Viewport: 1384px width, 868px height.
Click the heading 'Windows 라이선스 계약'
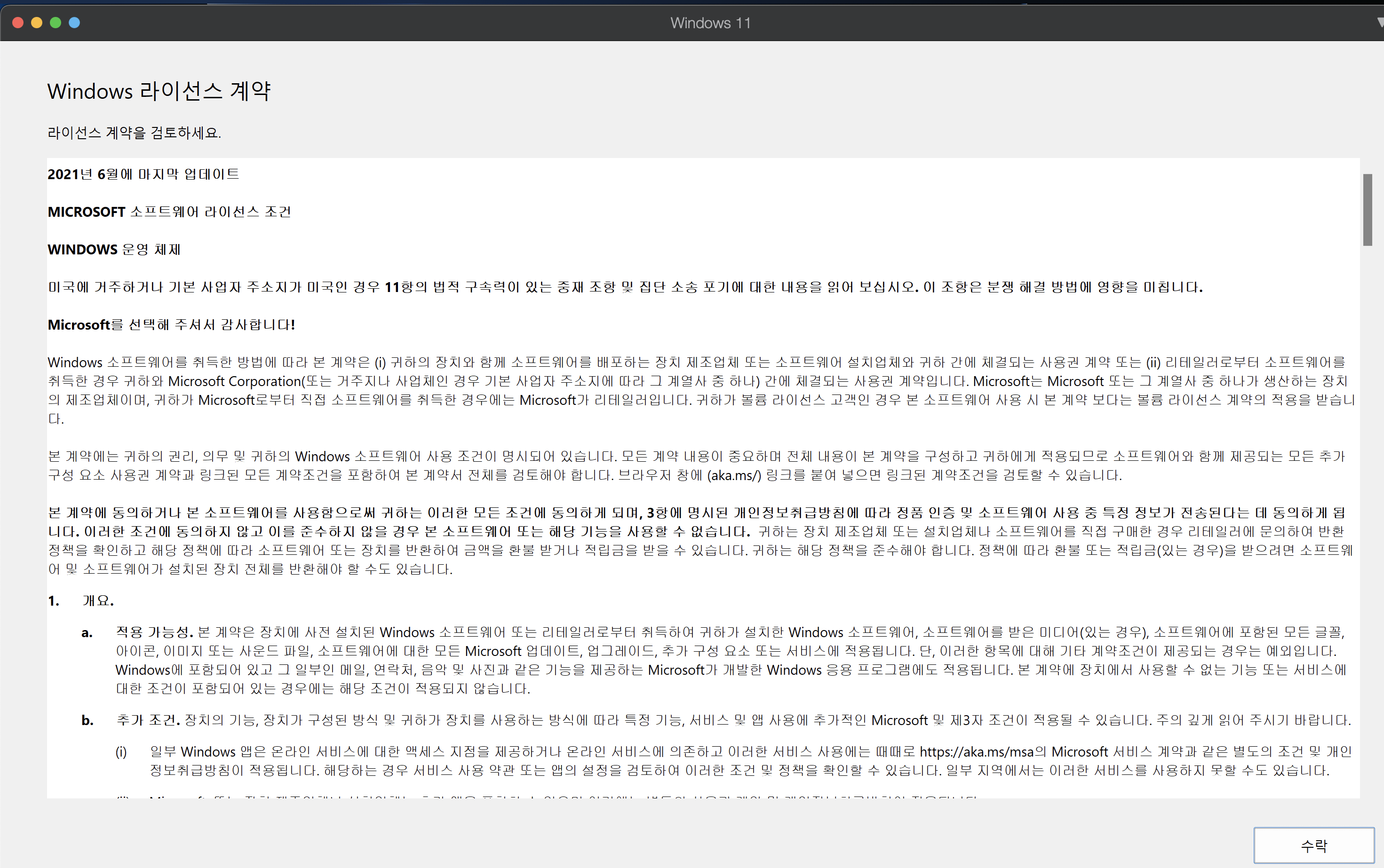[159, 91]
